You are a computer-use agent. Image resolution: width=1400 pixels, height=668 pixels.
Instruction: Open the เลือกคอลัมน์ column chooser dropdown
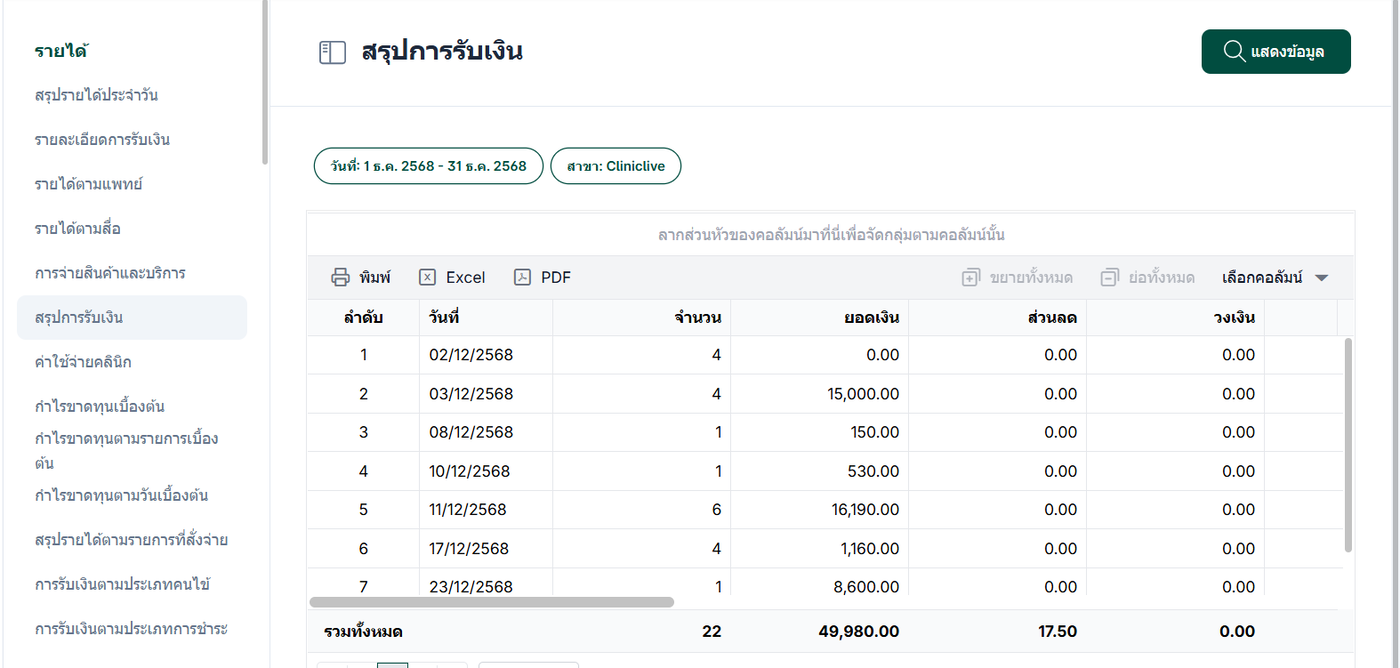coord(1275,278)
